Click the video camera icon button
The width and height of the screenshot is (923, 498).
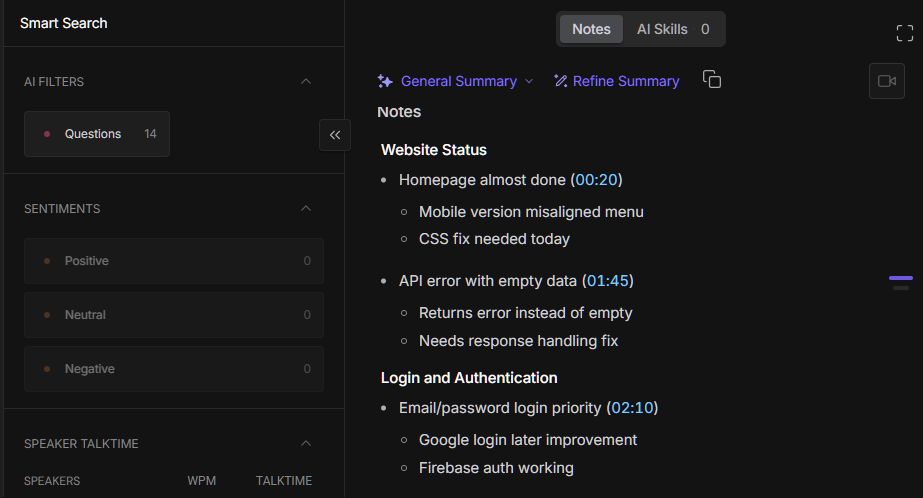point(887,81)
